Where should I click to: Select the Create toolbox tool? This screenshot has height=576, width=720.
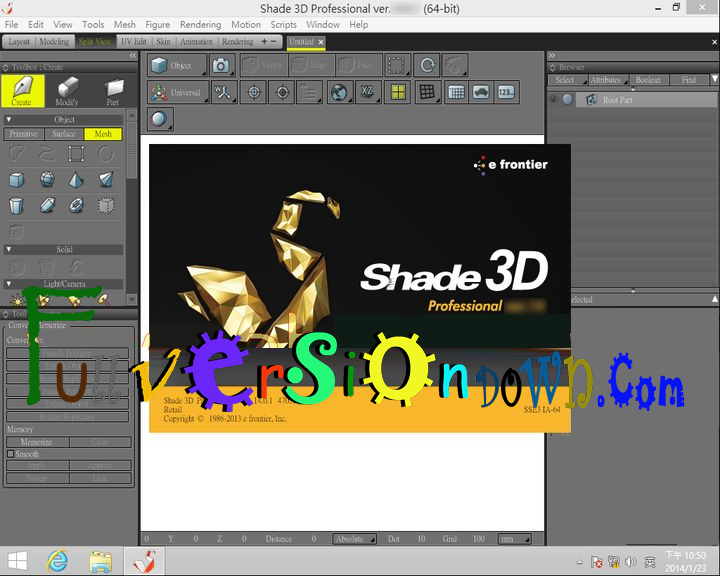coord(22,91)
